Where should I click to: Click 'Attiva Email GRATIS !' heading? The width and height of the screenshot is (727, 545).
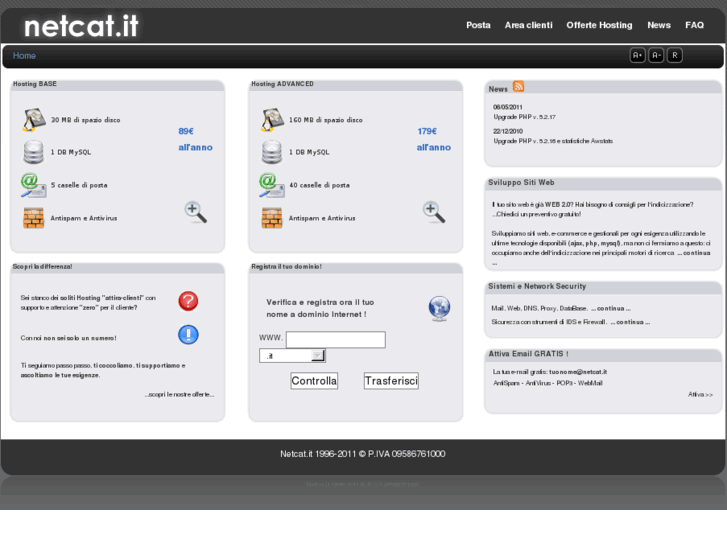[x=528, y=353]
